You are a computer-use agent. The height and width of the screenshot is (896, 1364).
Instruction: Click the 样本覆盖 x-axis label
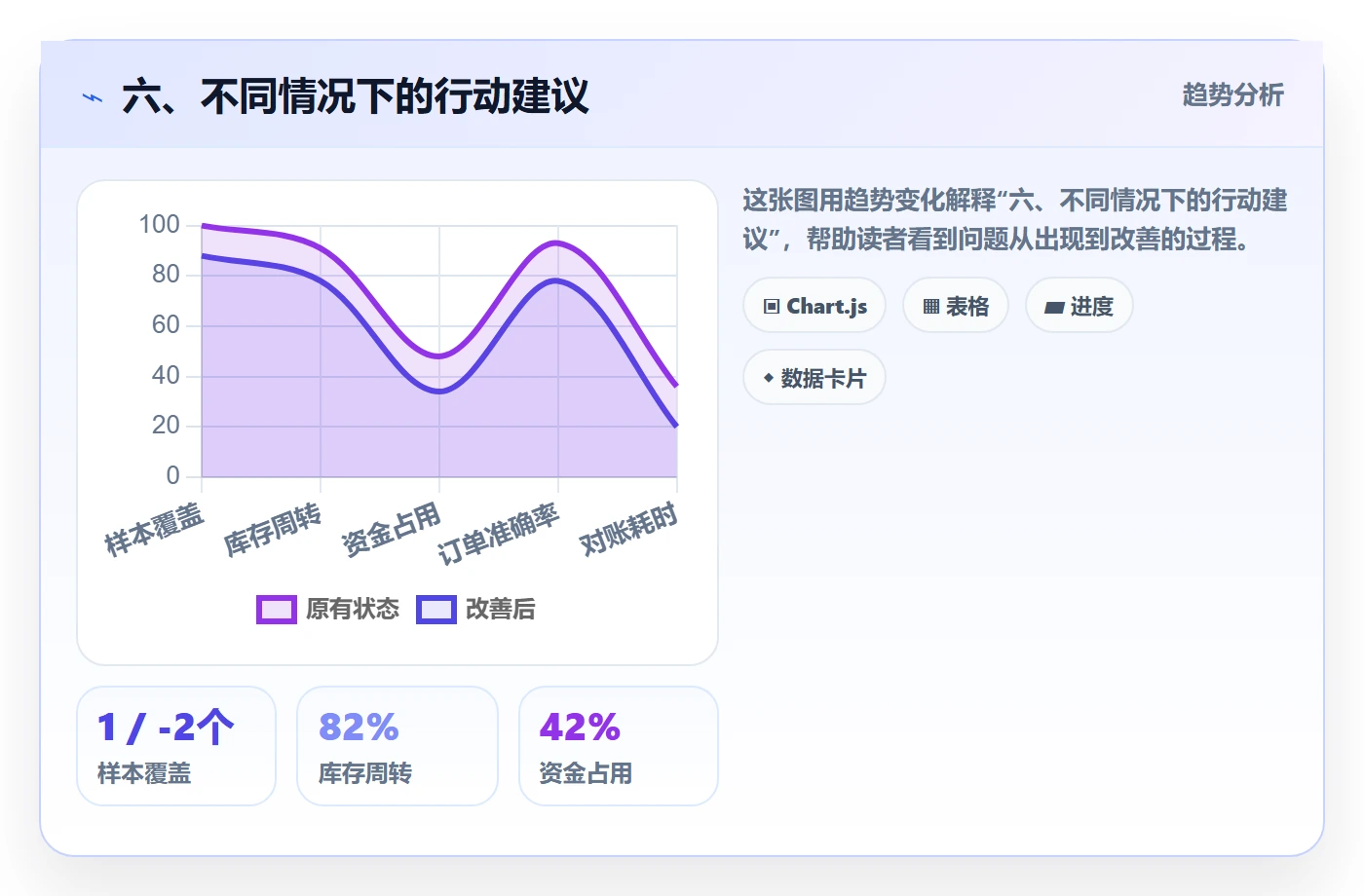pyautogui.click(x=154, y=529)
